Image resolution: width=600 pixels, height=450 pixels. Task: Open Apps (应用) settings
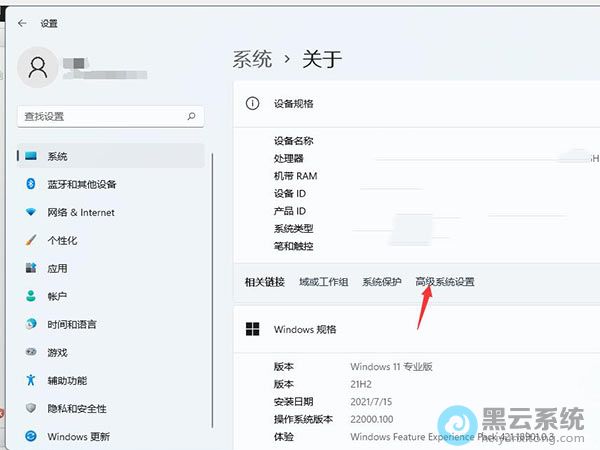[x=57, y=268]
